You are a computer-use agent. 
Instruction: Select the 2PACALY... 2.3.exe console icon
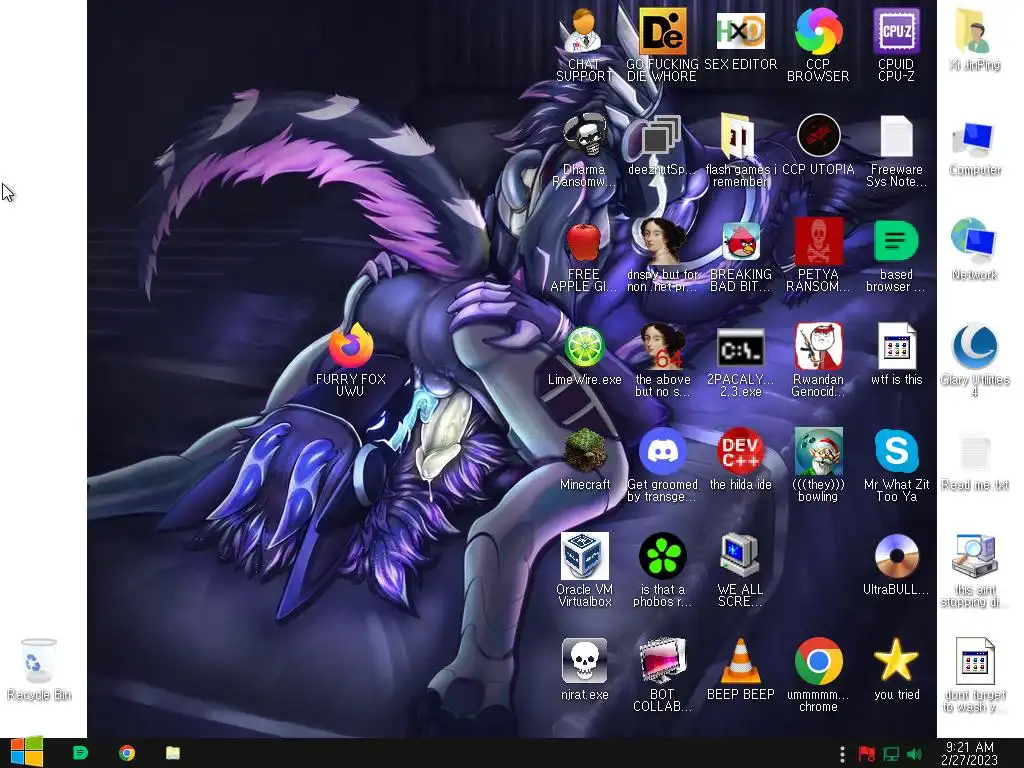click(740, 360)
